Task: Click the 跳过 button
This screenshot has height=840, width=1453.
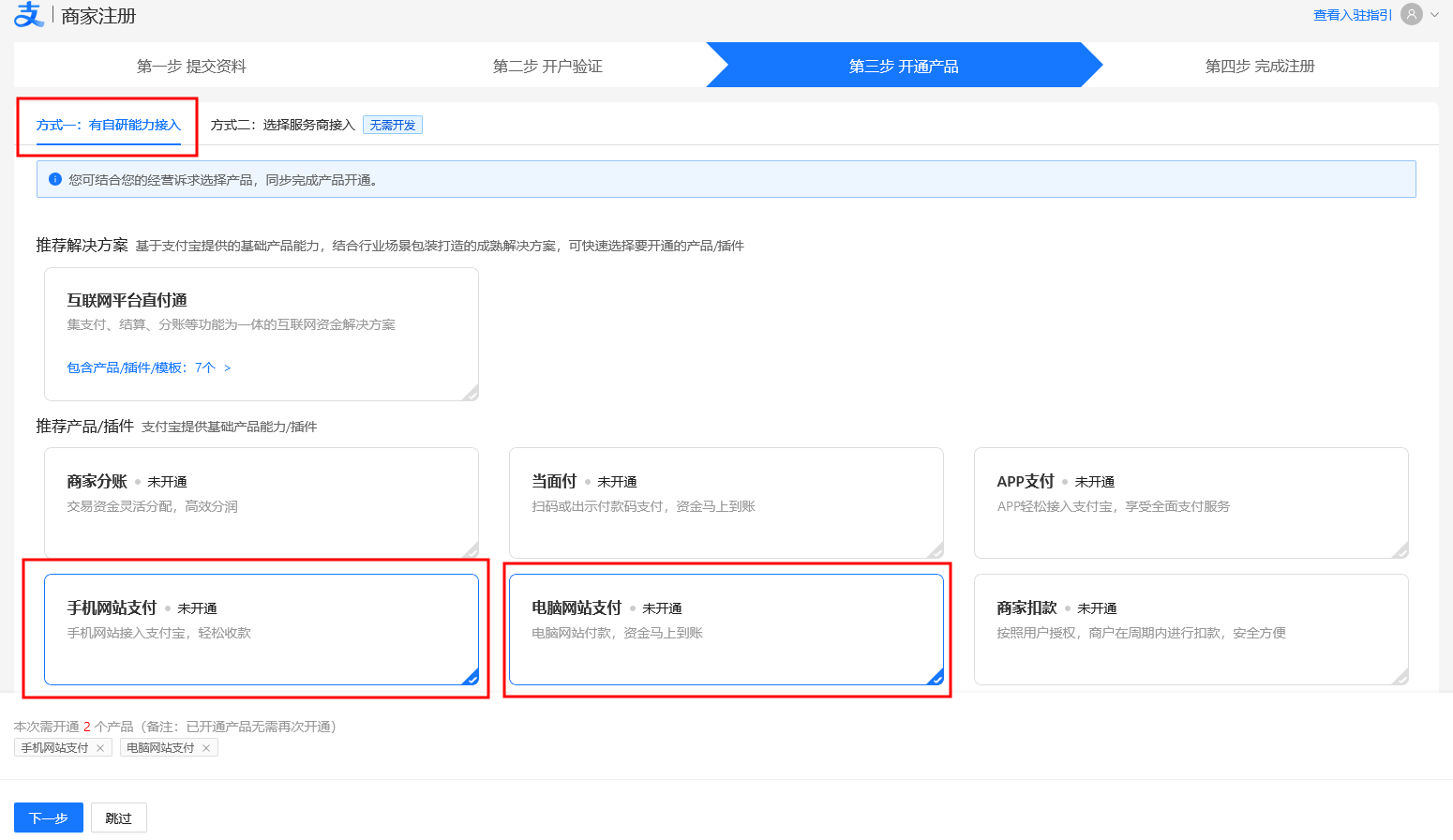Action: [x=118, y=817]
